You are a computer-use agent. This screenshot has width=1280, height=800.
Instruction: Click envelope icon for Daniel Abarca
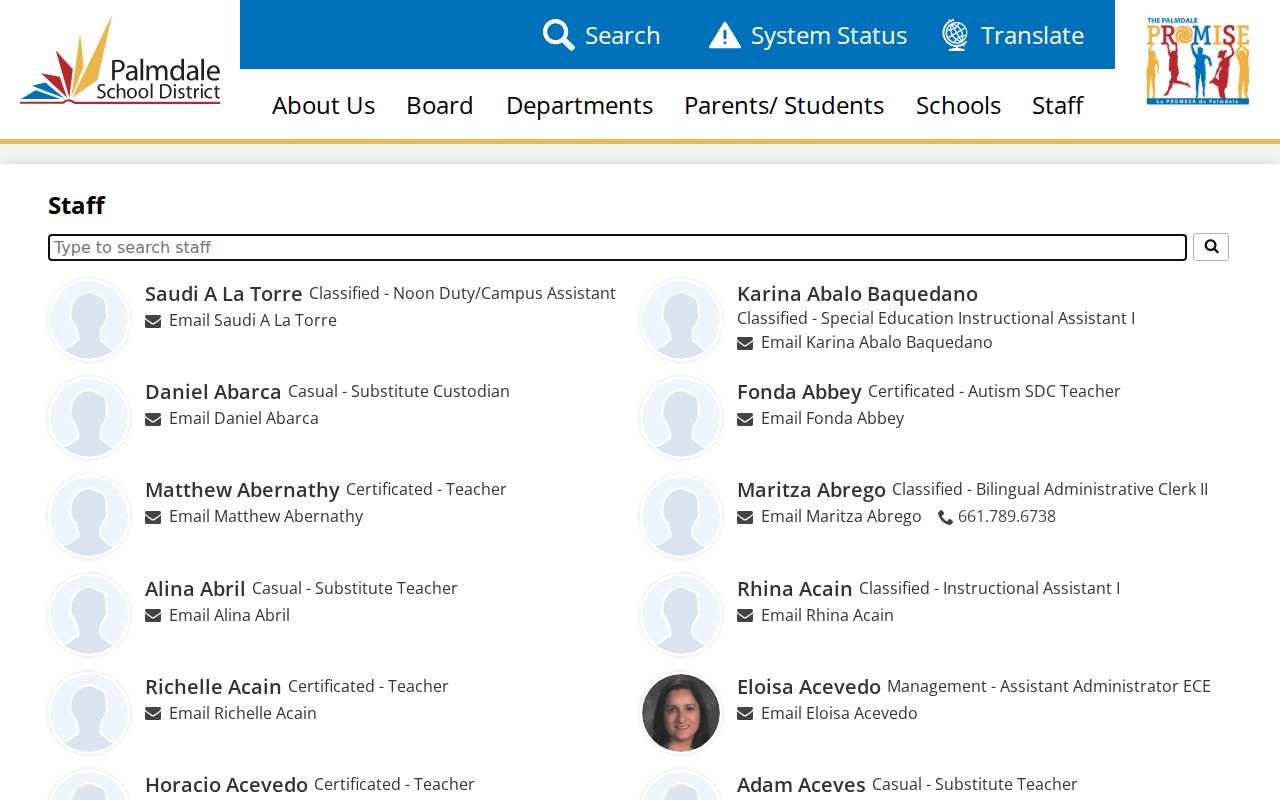(x=153, y=419)
